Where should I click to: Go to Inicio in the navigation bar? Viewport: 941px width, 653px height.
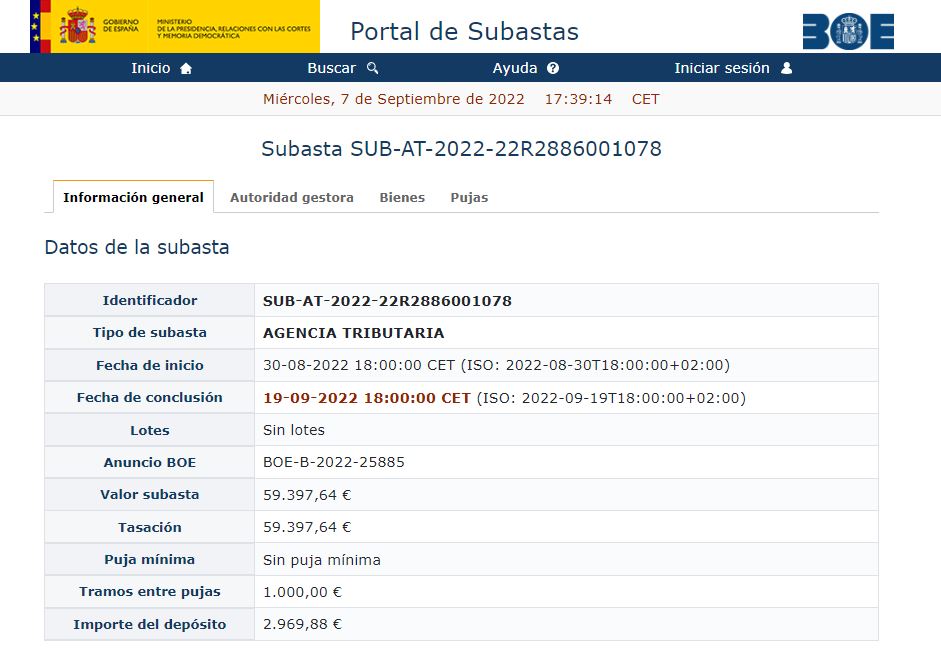pyautogui.click(x=151, y=69)
